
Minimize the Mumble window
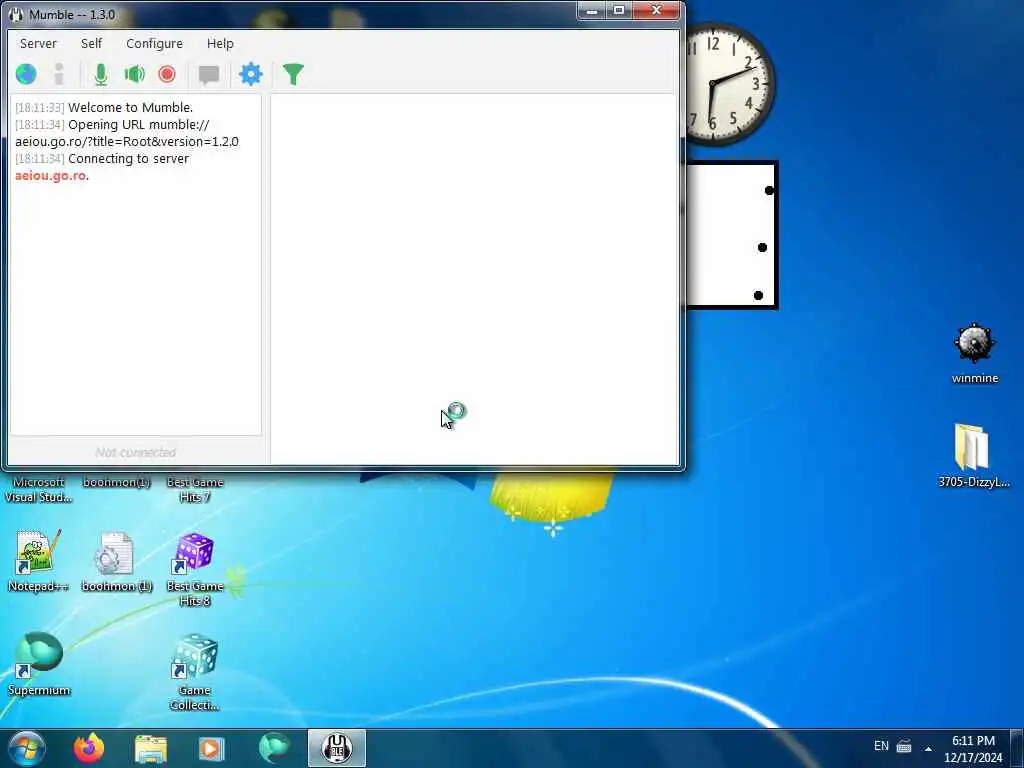[x=592, y=11]
